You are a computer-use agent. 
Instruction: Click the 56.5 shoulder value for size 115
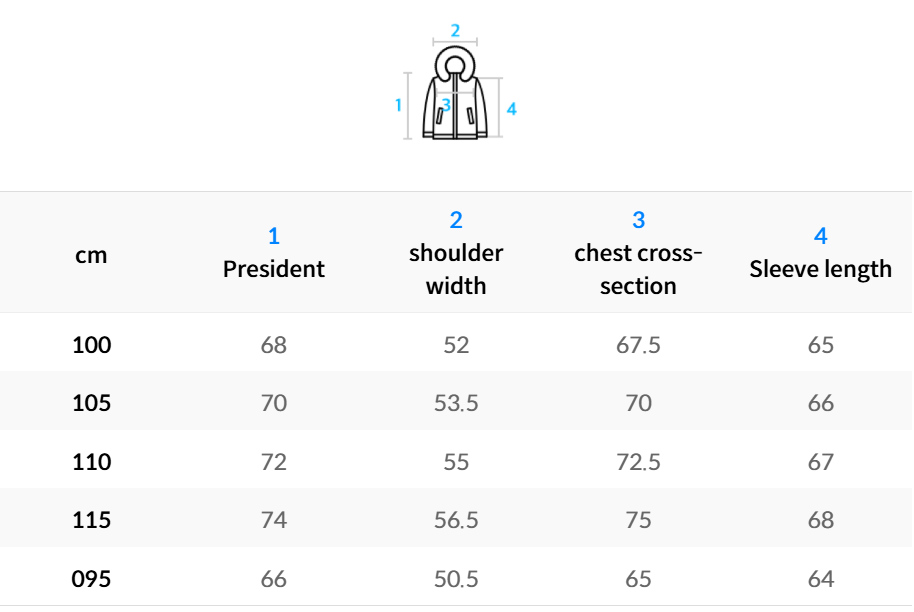pyautogui.click(x=456, y=520)
